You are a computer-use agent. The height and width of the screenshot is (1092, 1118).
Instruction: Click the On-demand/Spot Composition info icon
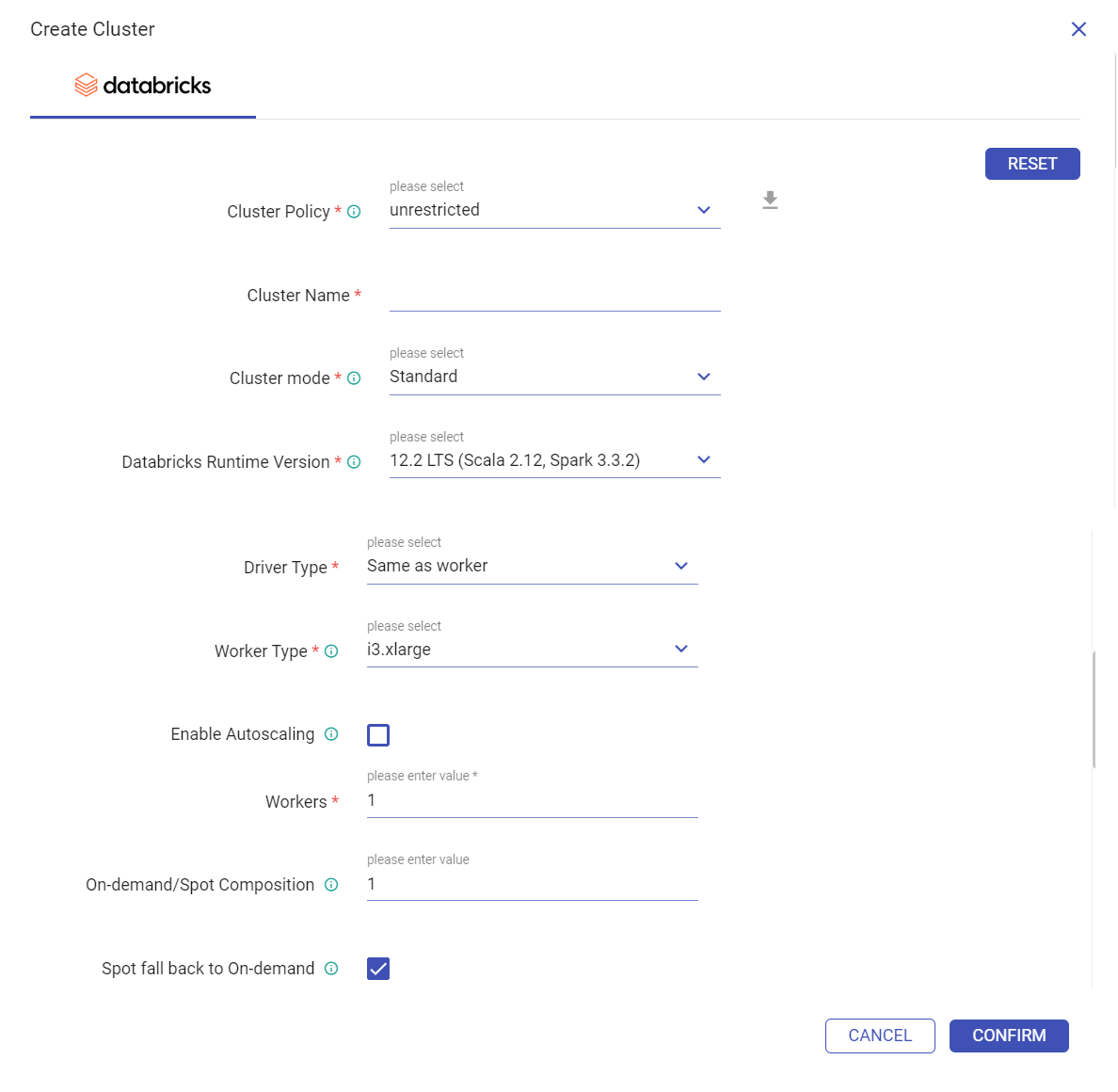(x=331, y=885)
